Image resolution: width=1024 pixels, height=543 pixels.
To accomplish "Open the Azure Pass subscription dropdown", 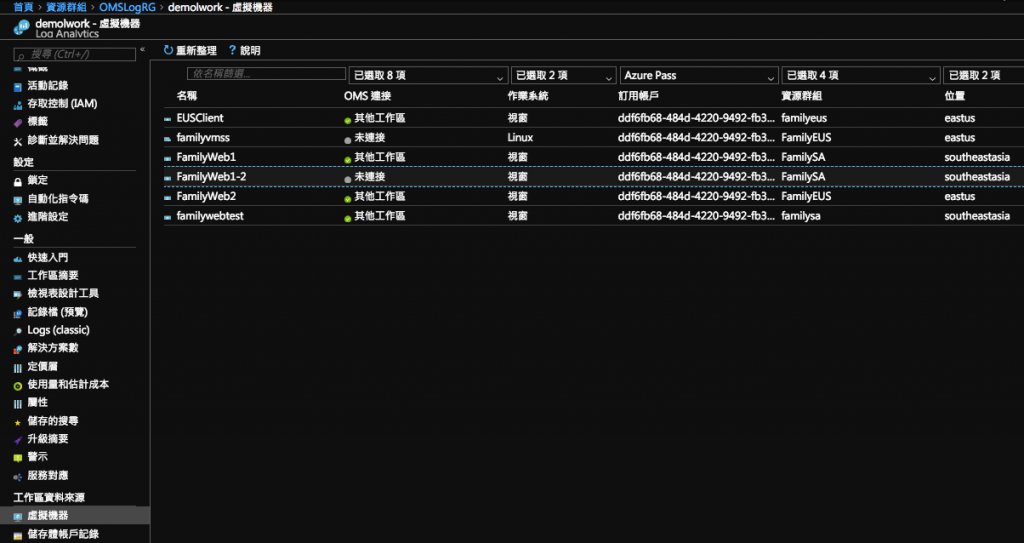I will click(699, 75).
